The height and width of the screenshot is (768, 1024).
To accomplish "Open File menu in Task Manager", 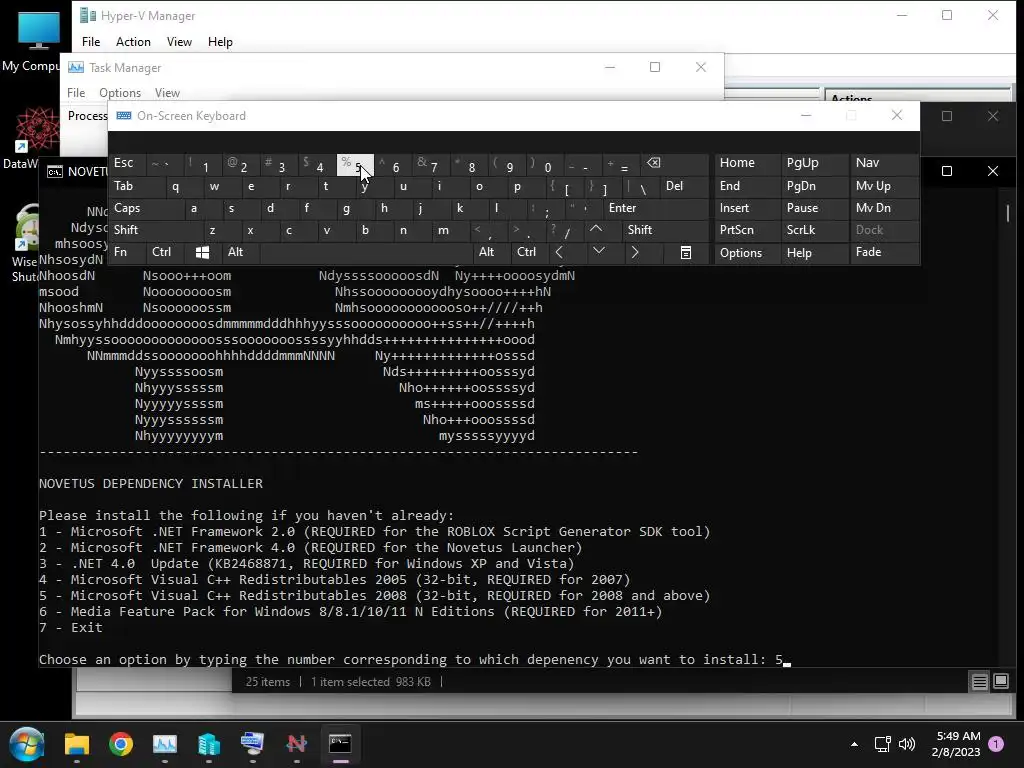I will coord(76,93).
